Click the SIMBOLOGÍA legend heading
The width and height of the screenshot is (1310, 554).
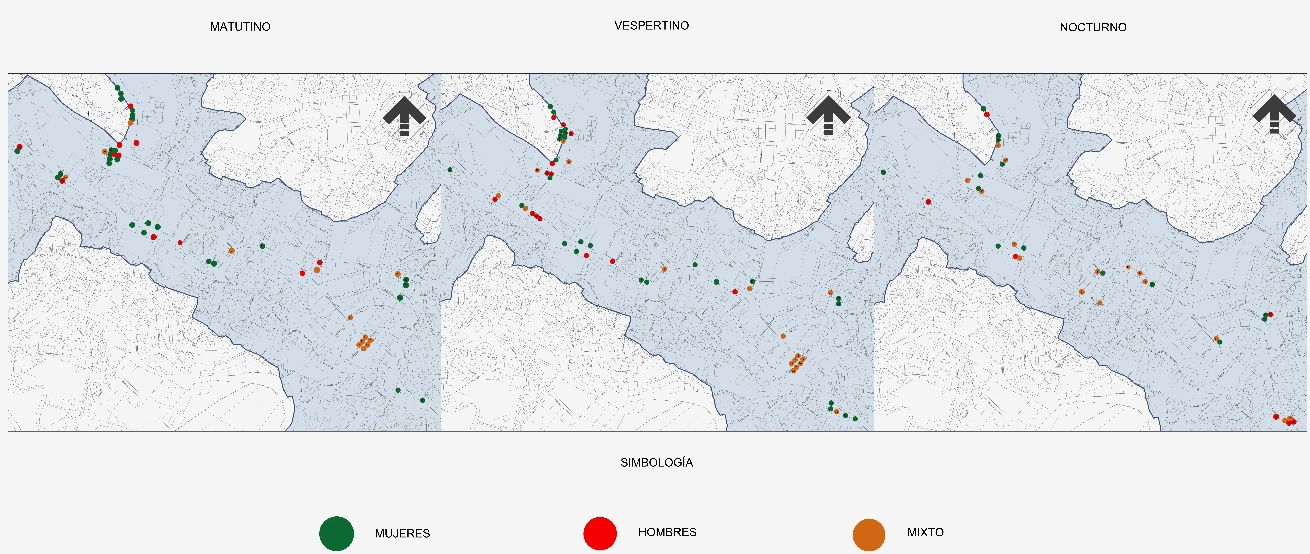pyautogui.click(x=656, y=463)
